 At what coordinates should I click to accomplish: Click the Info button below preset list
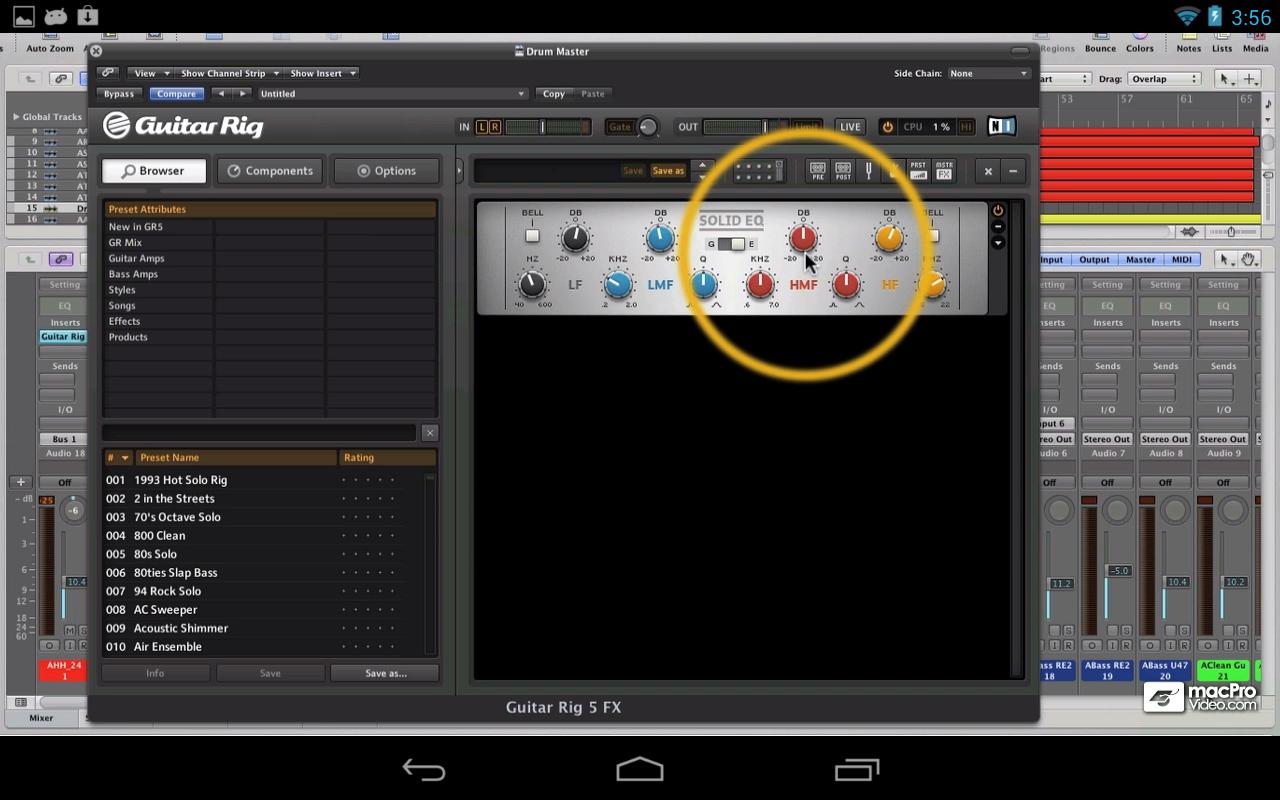[155, 673]
